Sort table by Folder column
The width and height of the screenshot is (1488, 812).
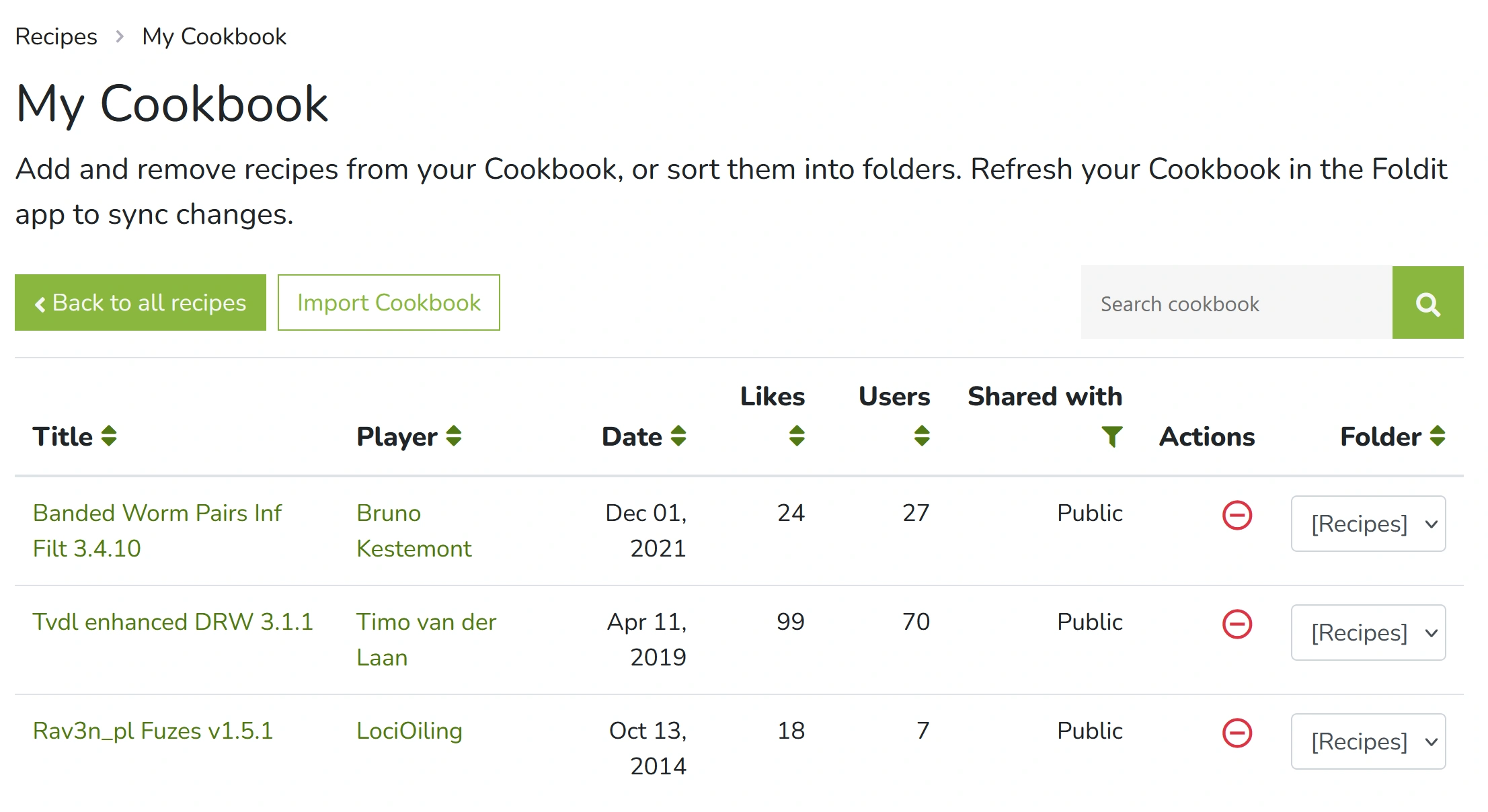tap(1438, 436)
